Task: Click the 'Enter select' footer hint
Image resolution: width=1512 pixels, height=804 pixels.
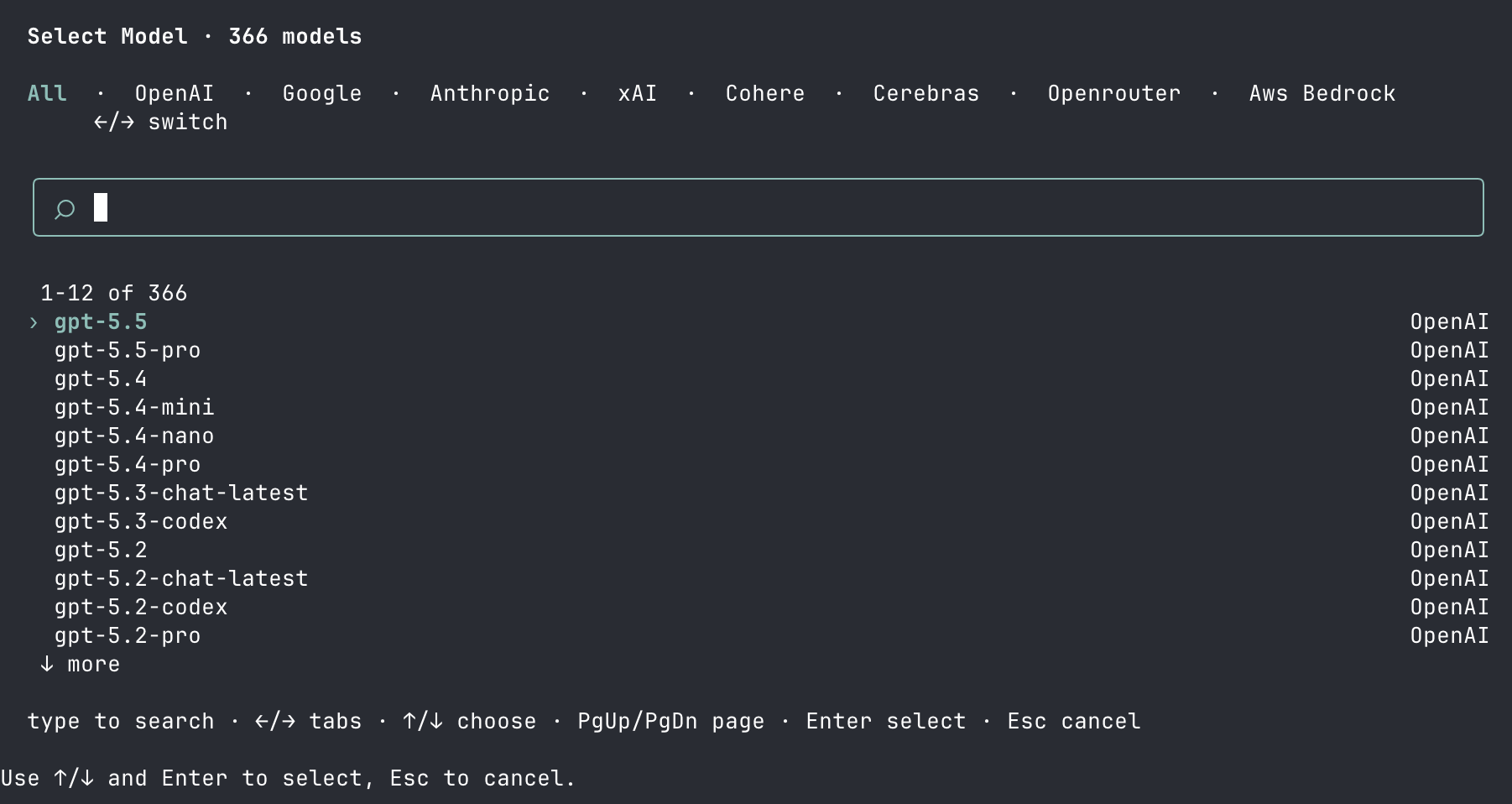Action: (886, 721)
